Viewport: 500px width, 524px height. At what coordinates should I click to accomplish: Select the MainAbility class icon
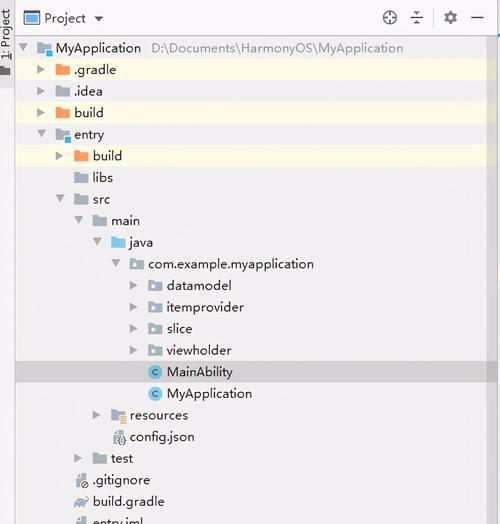click(x=155, y=372)
